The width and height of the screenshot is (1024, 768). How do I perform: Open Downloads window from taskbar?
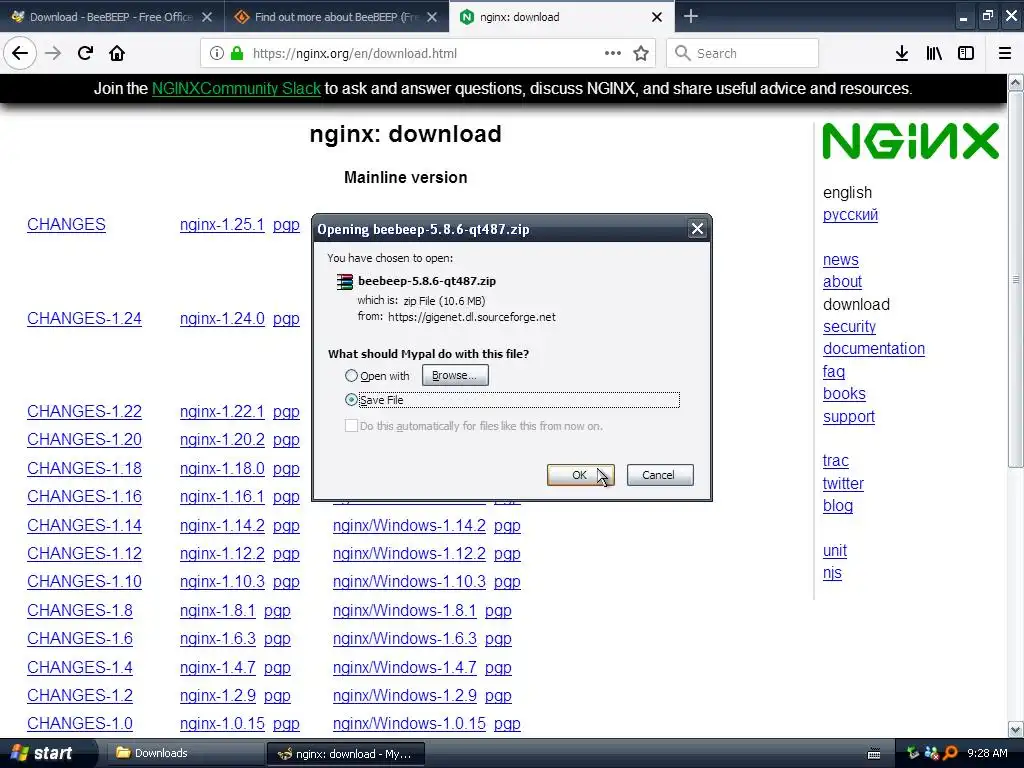[184, 753]
